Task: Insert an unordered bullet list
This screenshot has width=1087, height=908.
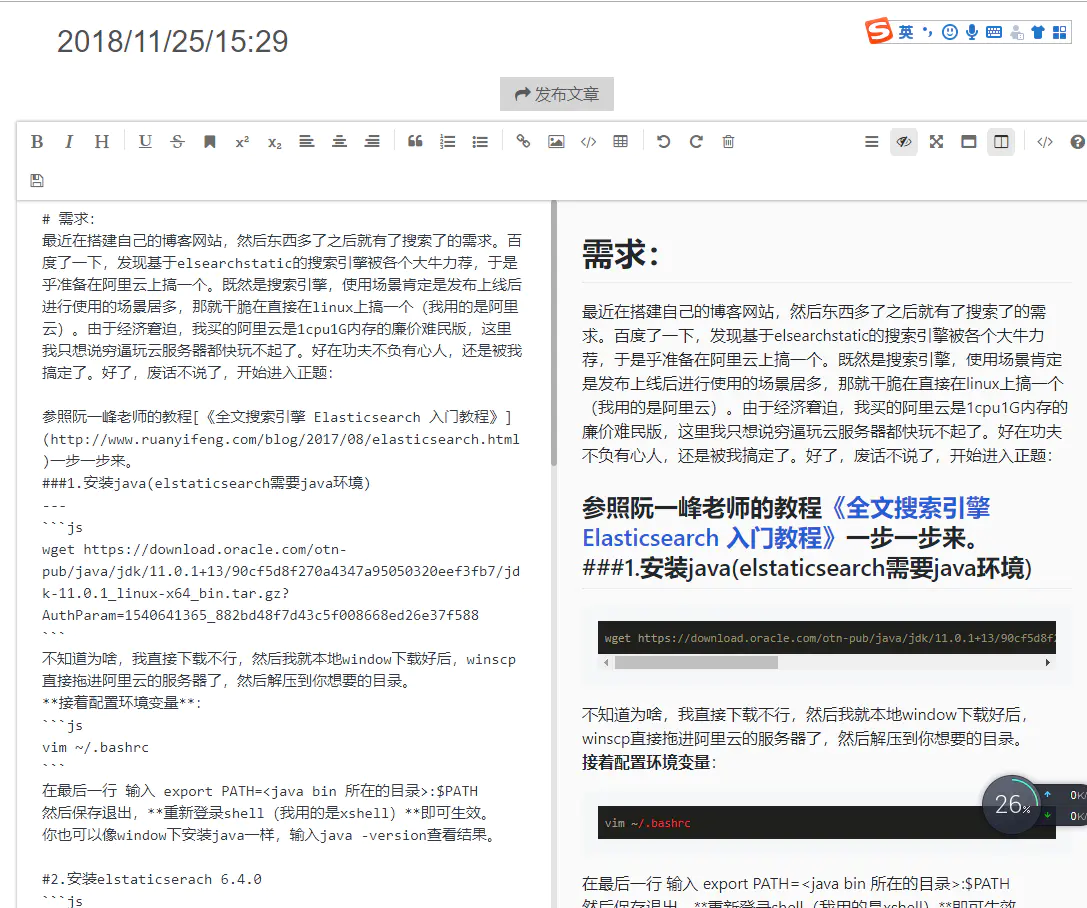Action: 480,142
